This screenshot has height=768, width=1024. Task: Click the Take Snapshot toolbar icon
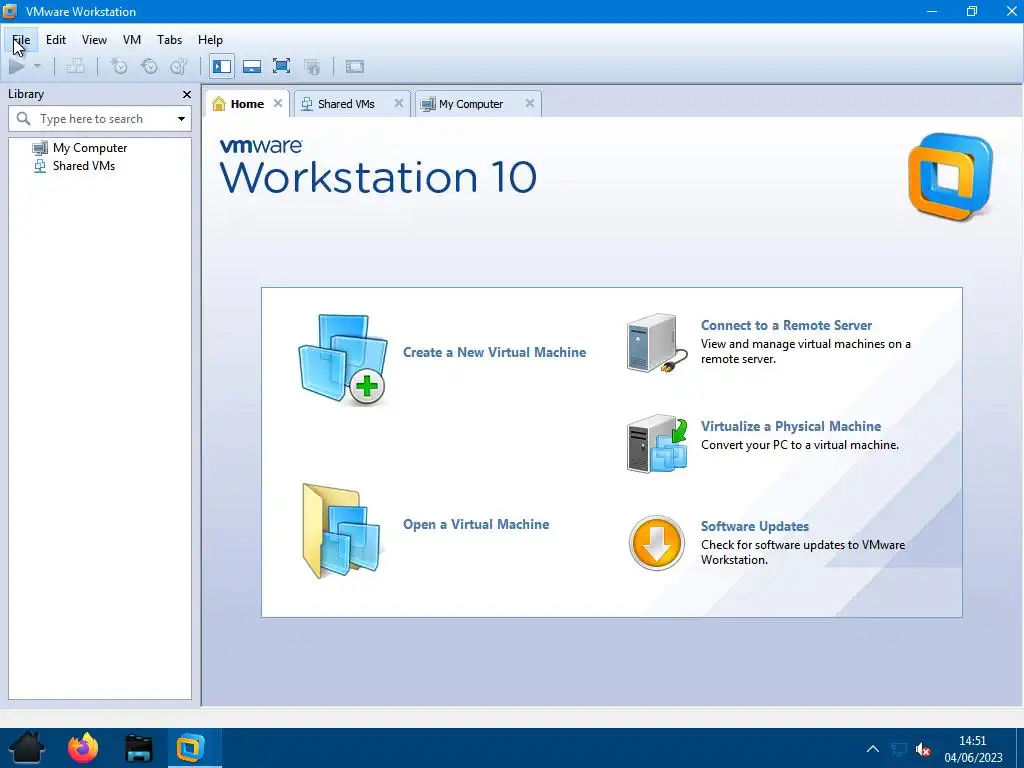point(119,66)
